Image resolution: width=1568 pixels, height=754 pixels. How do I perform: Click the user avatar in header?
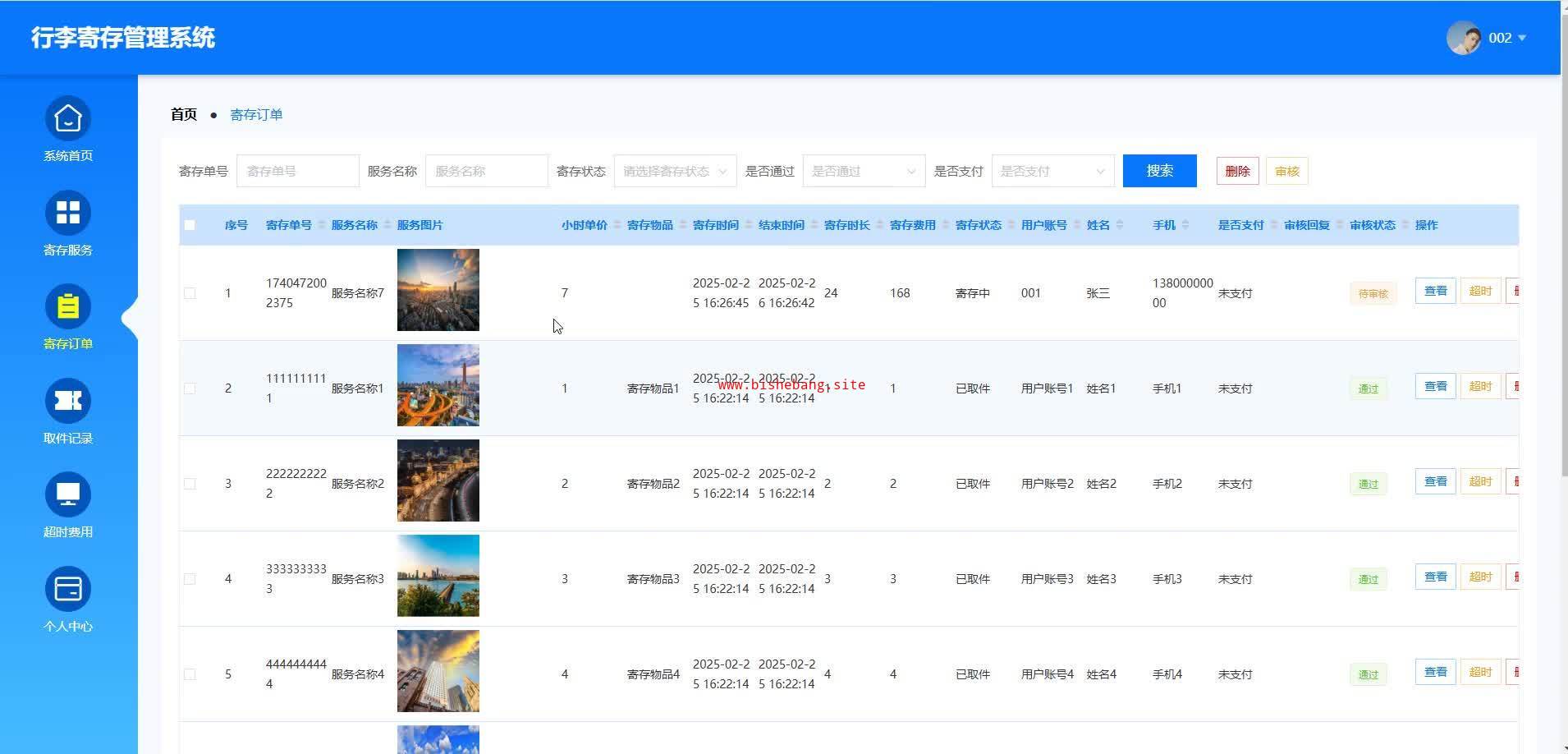tap(1464, 38)
